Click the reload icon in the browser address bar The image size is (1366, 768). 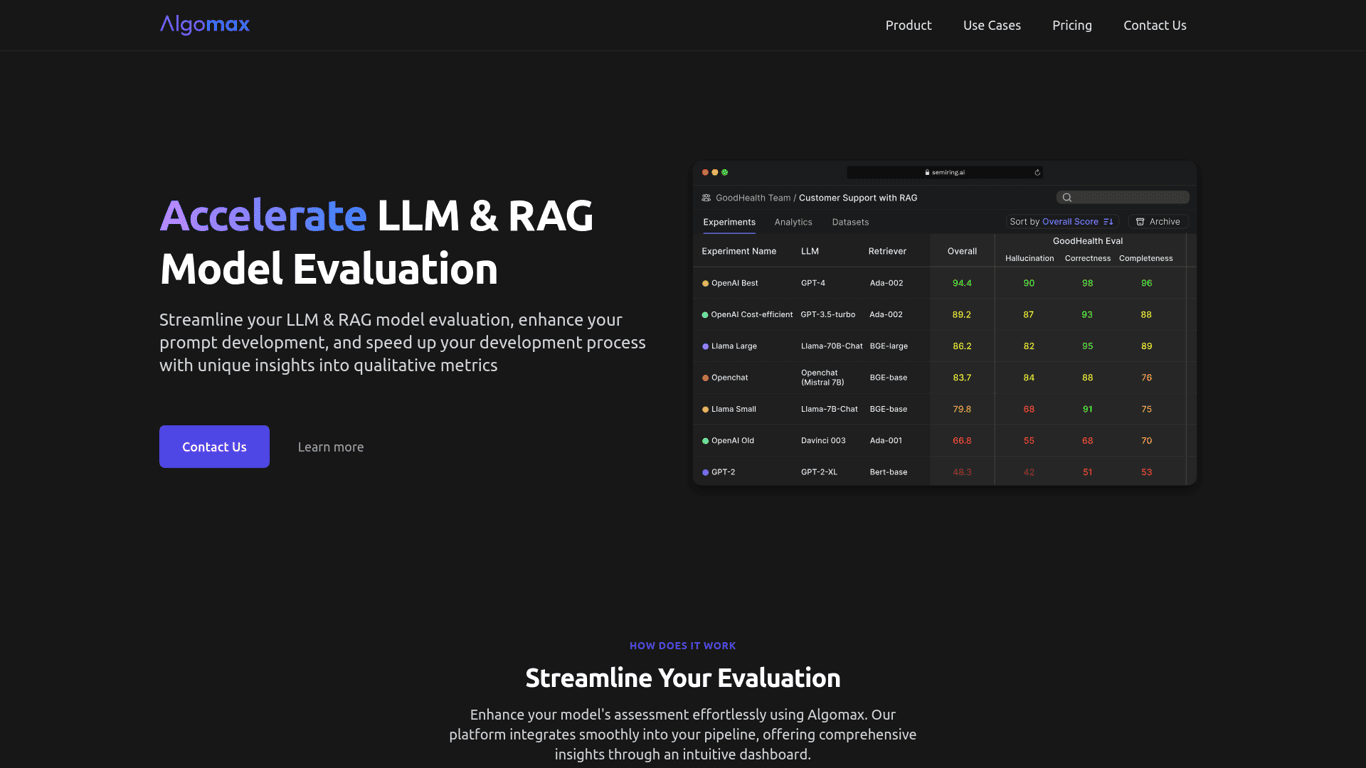(1037, 173)
